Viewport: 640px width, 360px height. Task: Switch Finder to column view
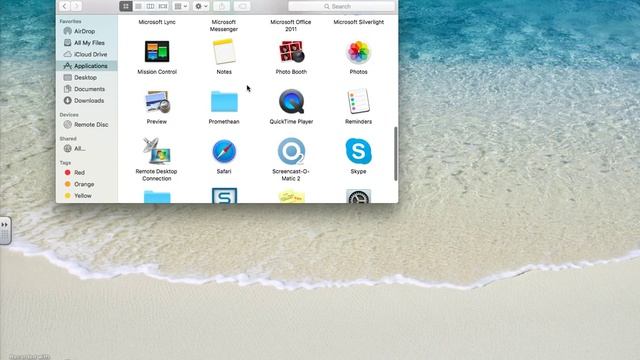click(x=151, y=6)
